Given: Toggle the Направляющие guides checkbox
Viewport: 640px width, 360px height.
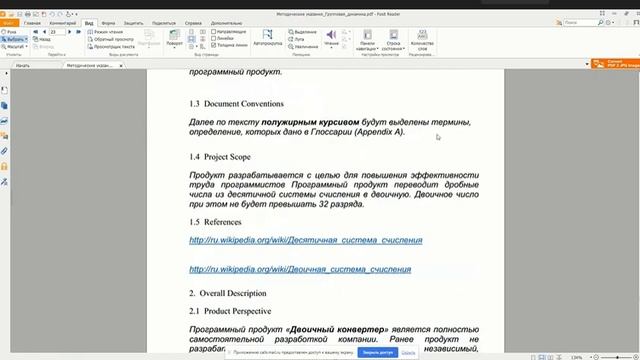Looking at the screenshot, I should 213,31.
